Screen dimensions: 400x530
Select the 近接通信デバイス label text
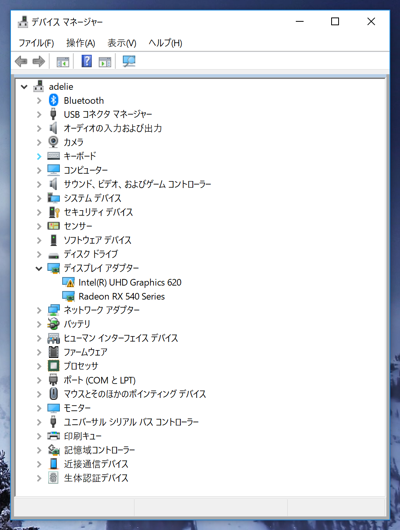coord(96,464)
